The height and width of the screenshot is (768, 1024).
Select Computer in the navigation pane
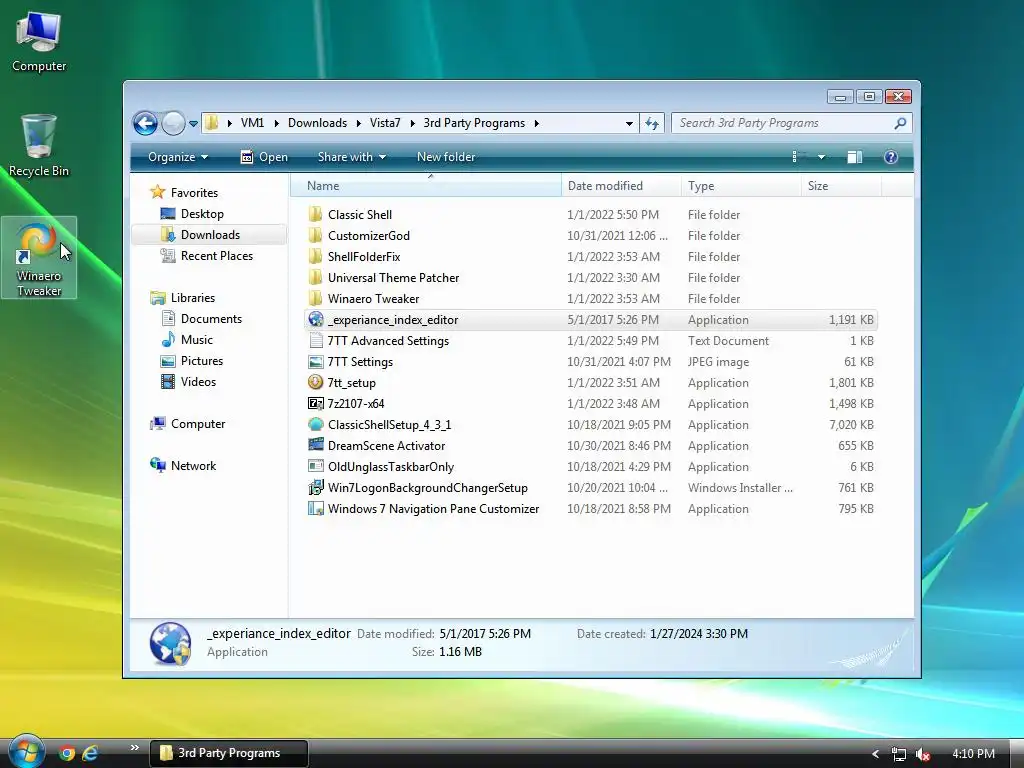tap(187, 424)
